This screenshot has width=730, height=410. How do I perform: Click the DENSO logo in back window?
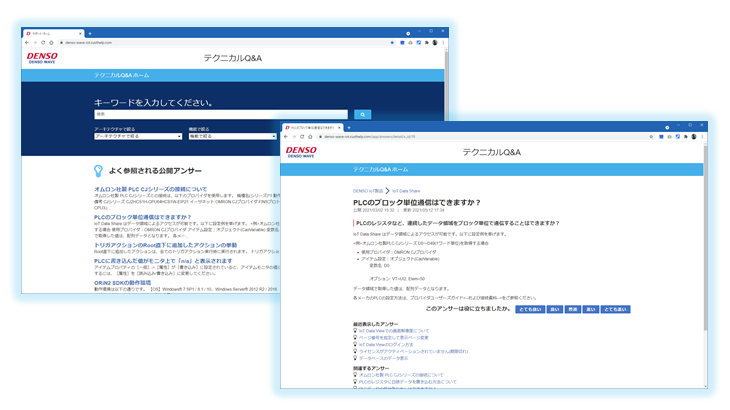tap(42, 58)
